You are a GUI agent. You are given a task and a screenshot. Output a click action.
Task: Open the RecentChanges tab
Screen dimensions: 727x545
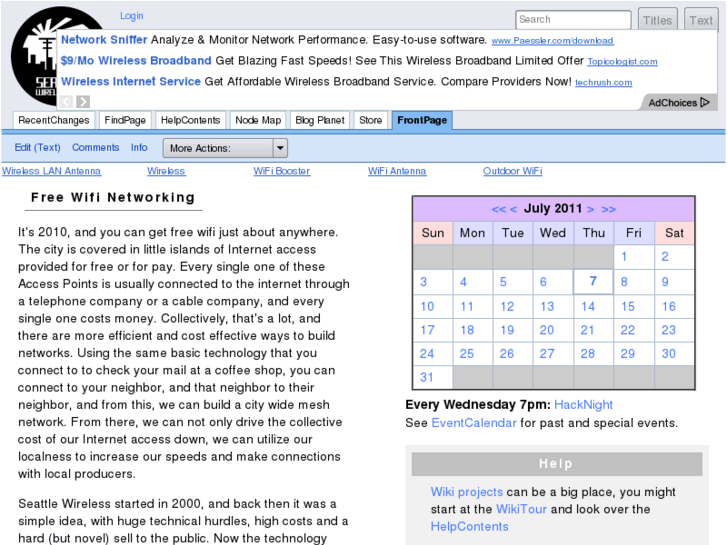(54, 120)
